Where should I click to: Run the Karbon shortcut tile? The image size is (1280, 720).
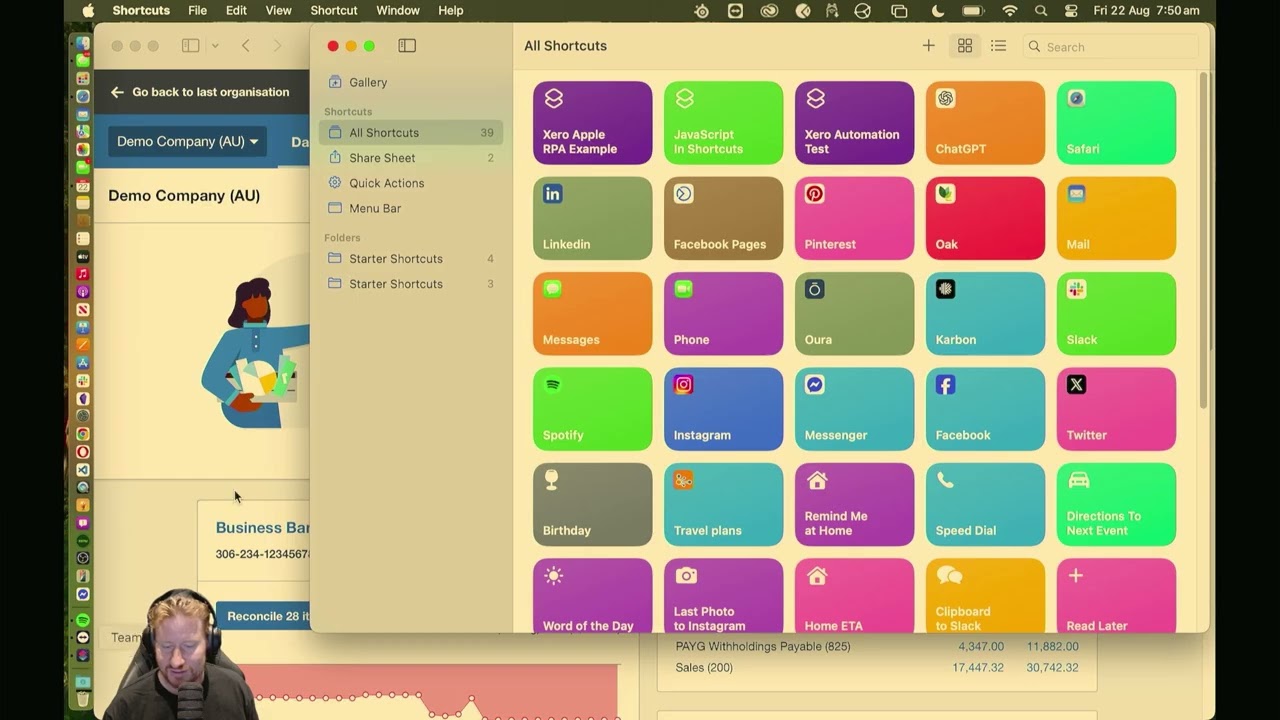[985, 314]
